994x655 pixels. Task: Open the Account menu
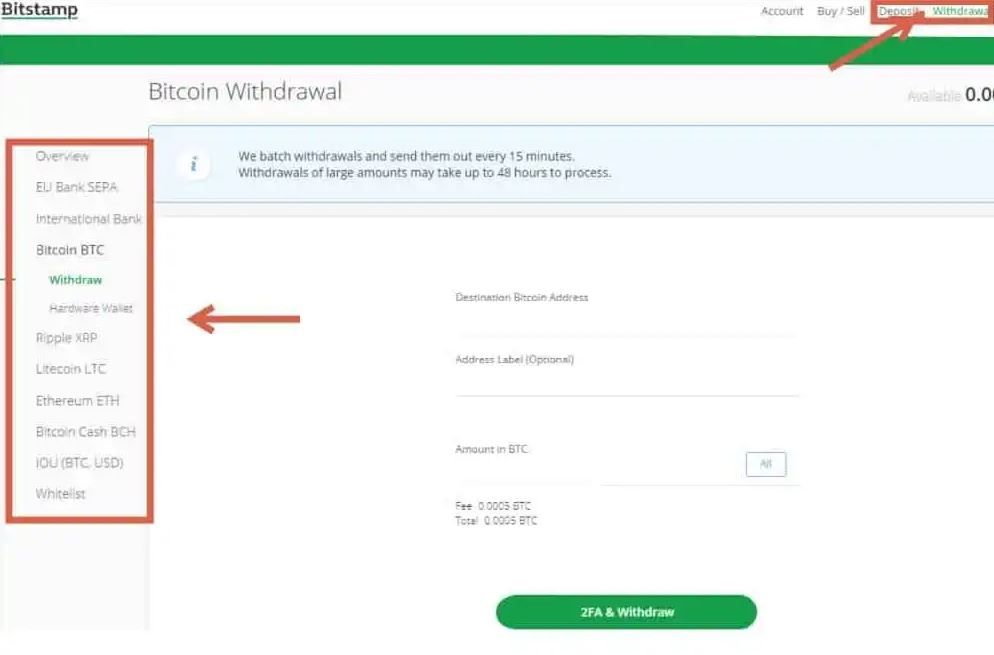pos(782,11)
